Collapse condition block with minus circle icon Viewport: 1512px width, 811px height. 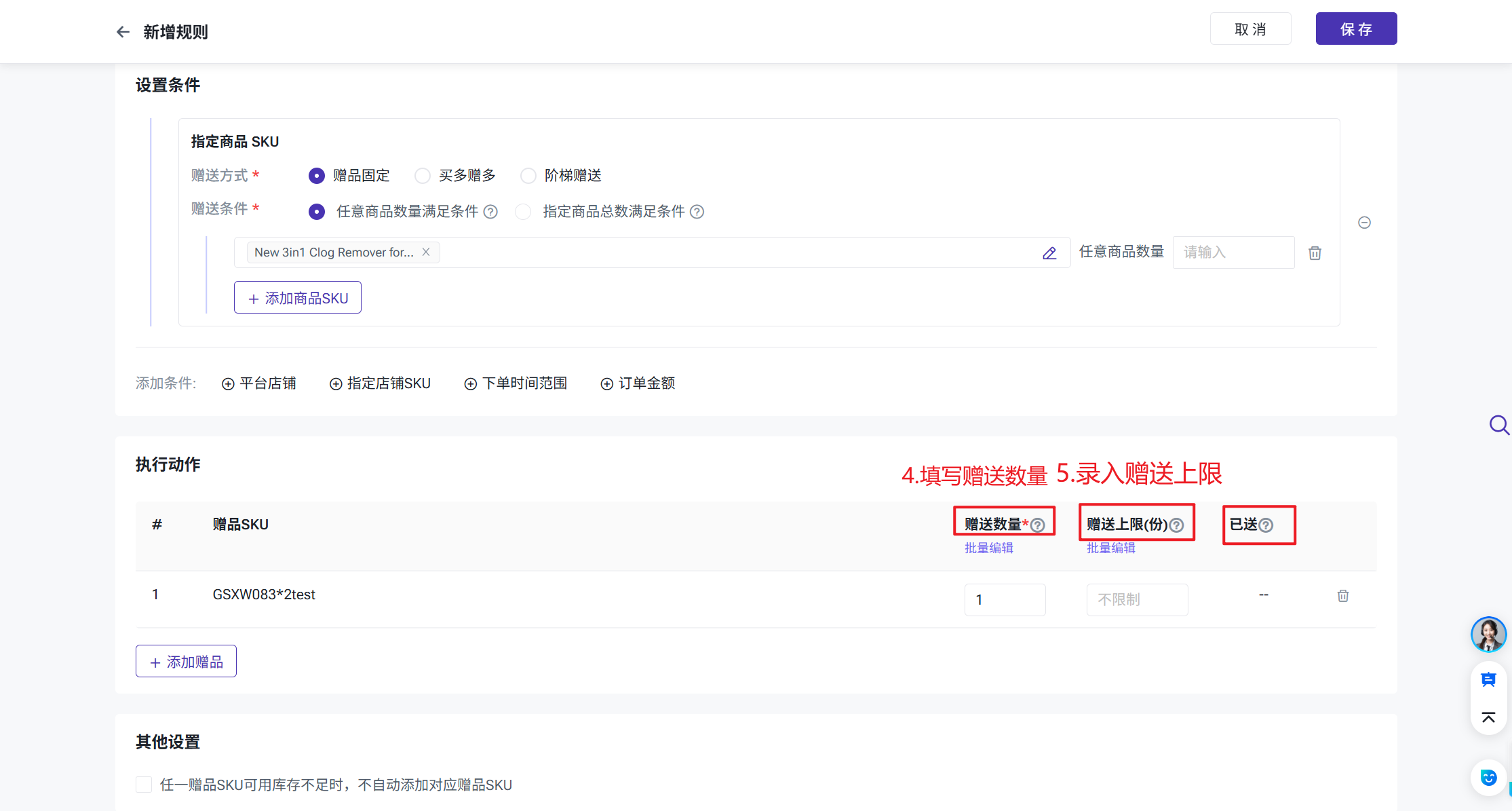[x=1364, y=223]
